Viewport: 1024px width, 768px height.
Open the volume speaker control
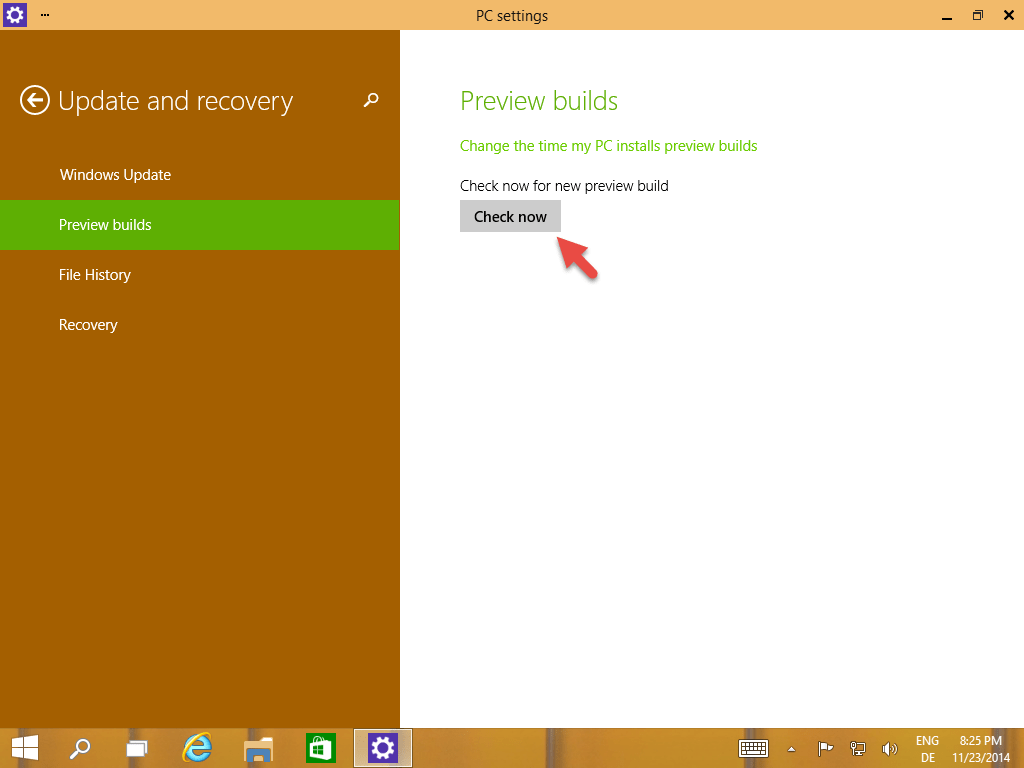coord(889,748)
